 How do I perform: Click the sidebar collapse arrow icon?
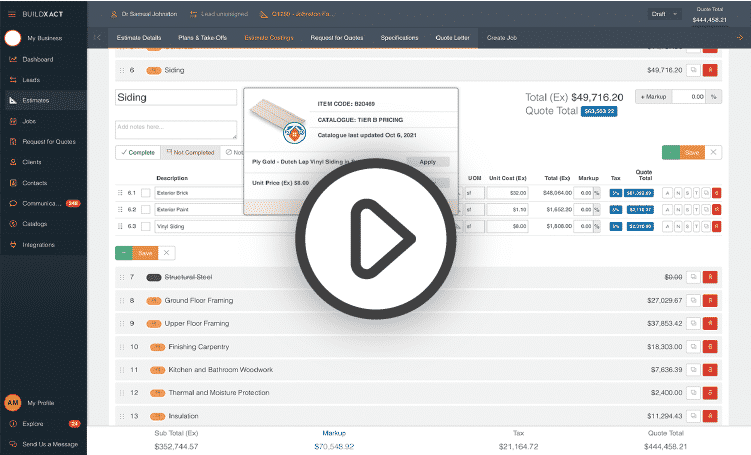point(97,37)
